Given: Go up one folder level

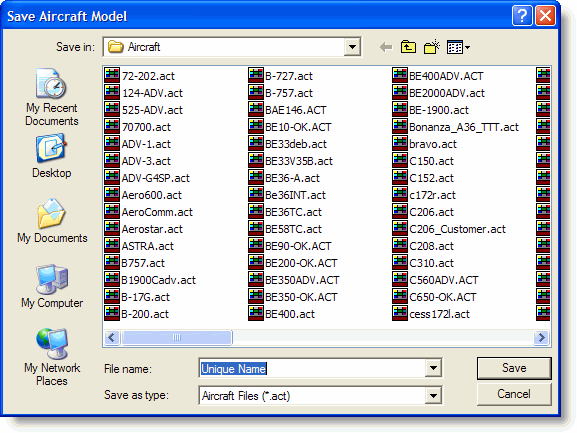Looking at the screenshot, I should (x=408, y=47).
